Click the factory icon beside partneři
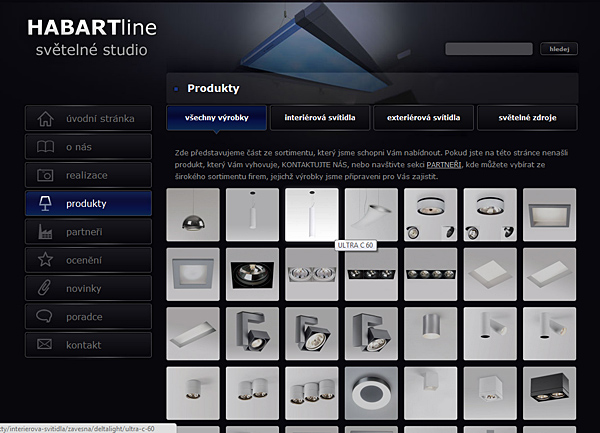600x433 pixels. click(45, 232)
